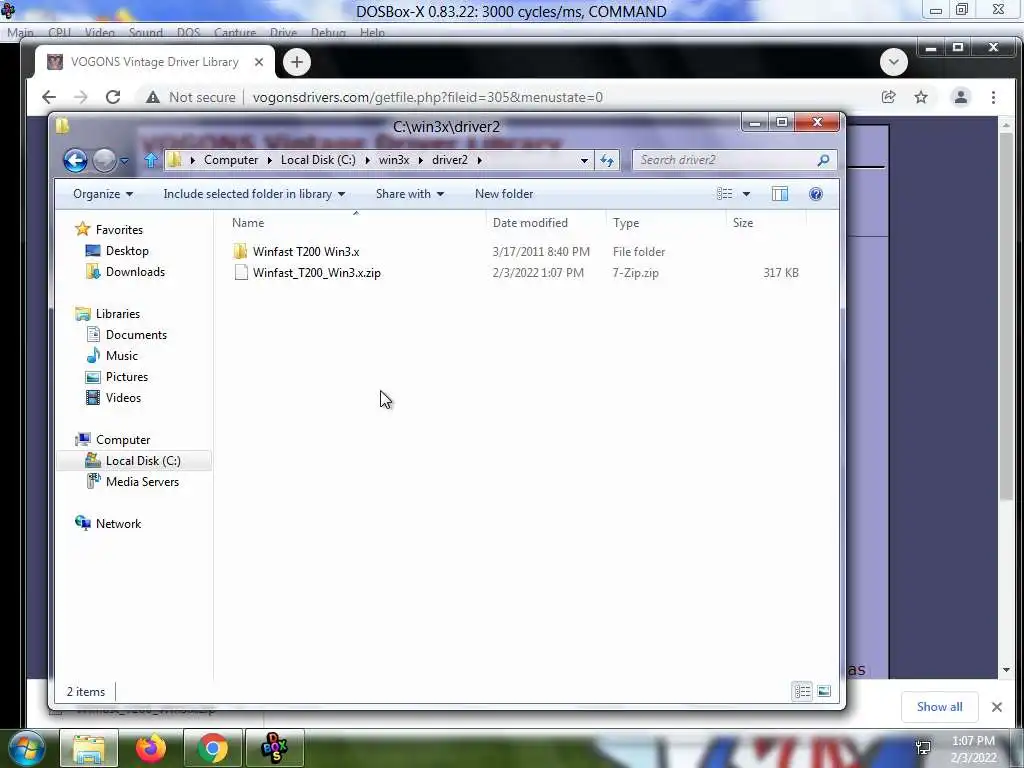Screen dimensions: 1024x768
Task: Open Include selected folder in library menu
Action: tap(254, 194)
